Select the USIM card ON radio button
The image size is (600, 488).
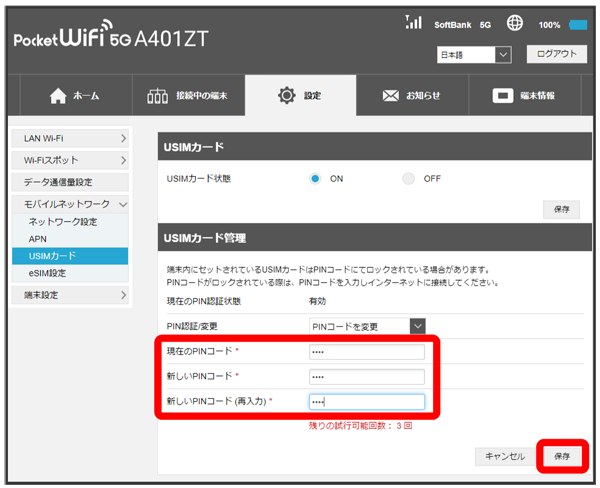tap(315, 179)
